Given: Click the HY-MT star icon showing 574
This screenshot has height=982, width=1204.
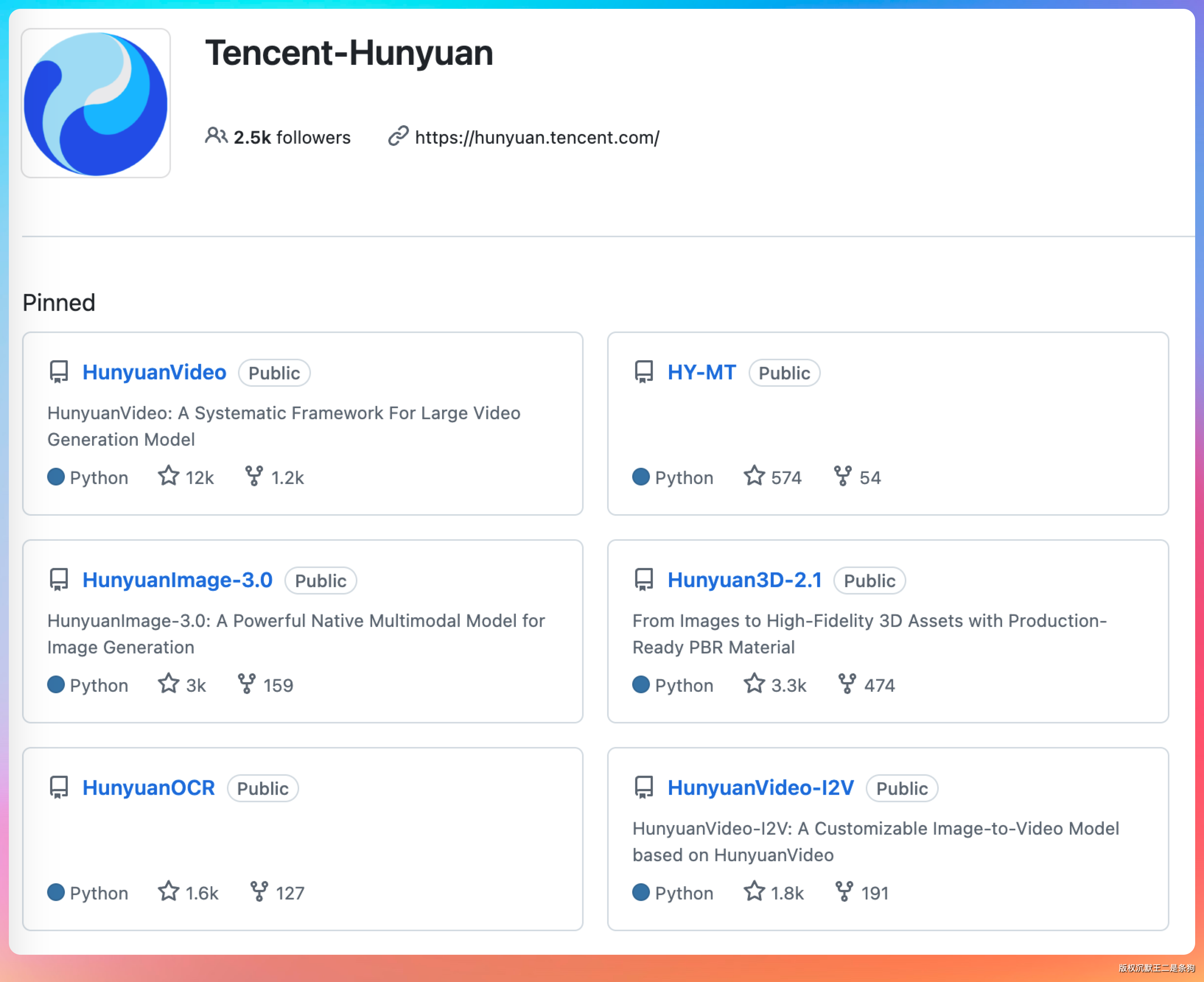Looking at the screenshot, I should (x=754, y=476).
